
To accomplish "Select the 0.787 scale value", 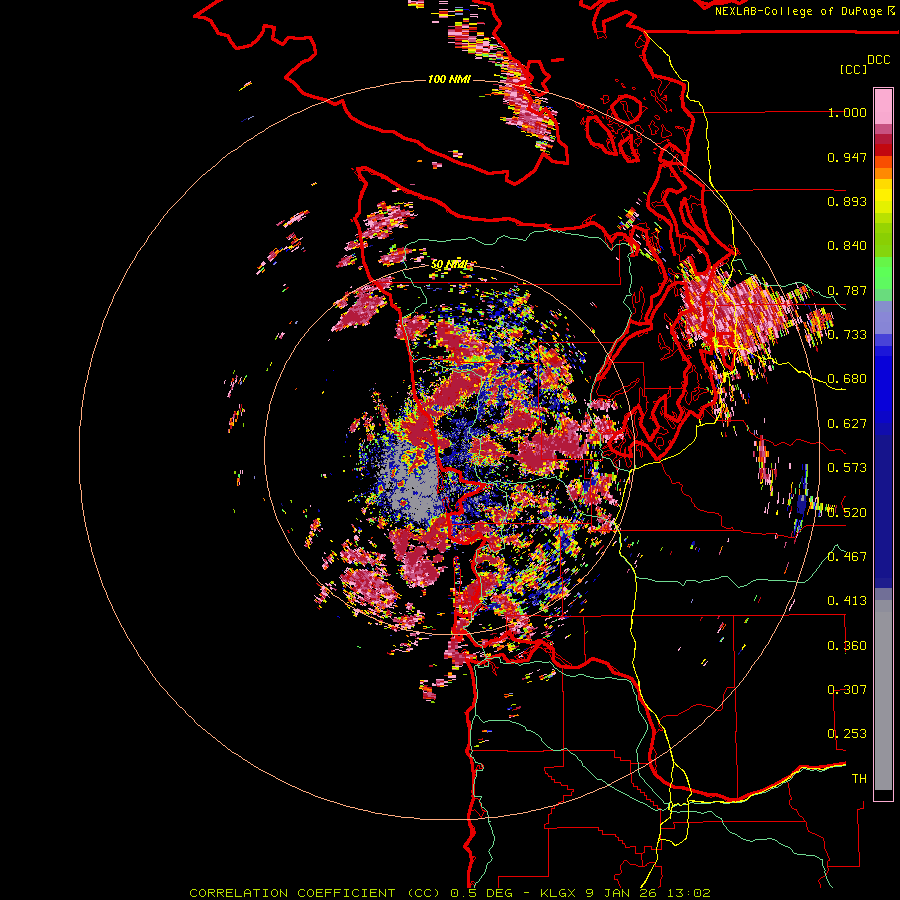I will point(847,290).
